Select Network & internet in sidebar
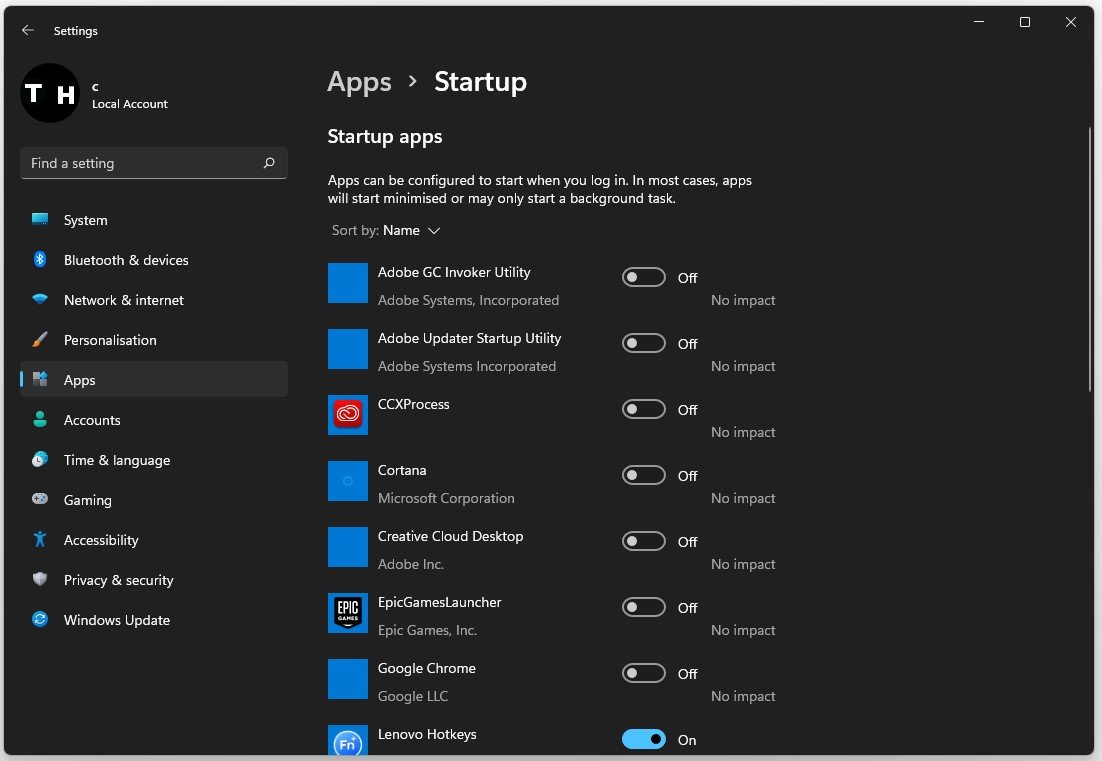 coord(123,300)
